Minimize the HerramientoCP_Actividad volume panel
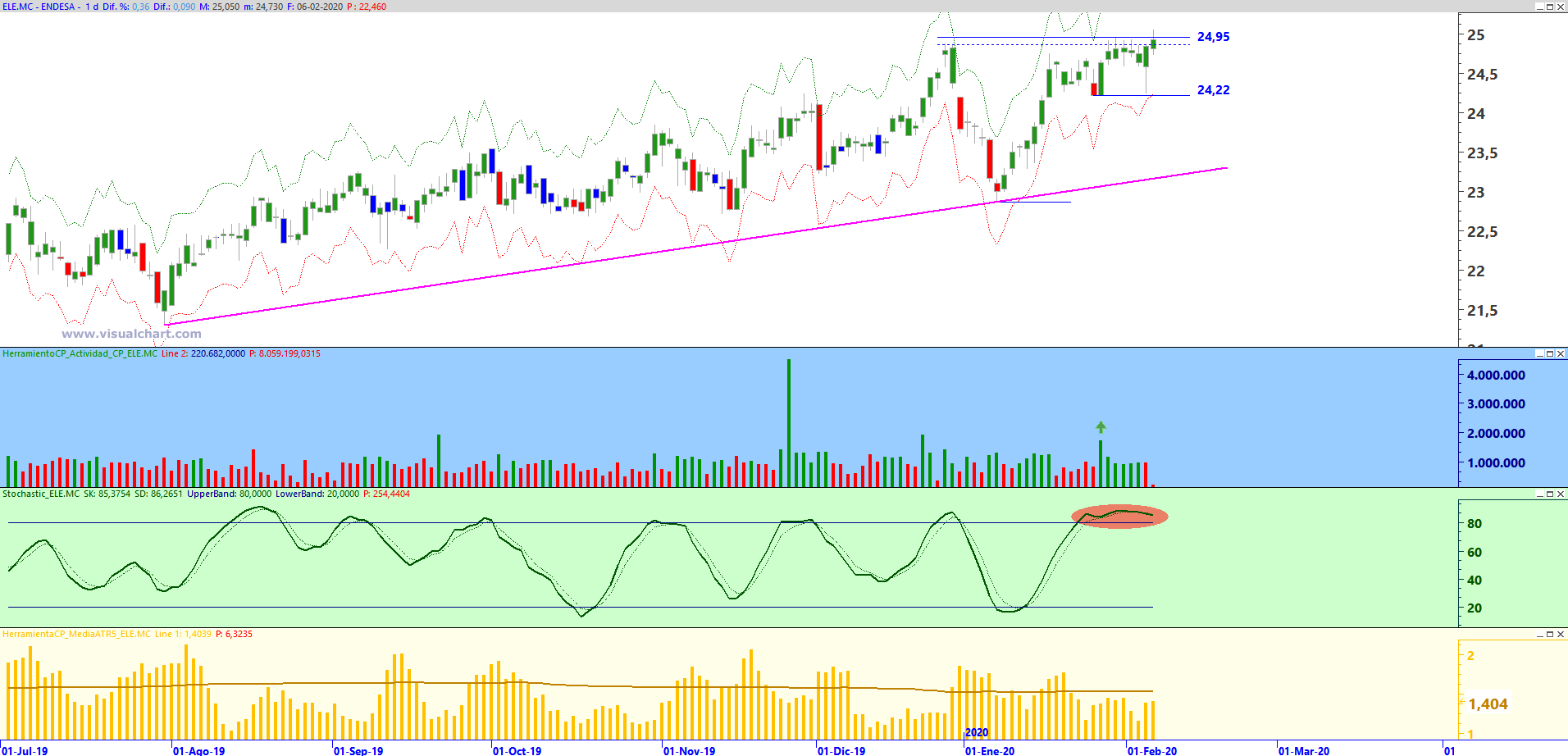Screen dimensions: 1568x756 click(x=1539, y=353)
